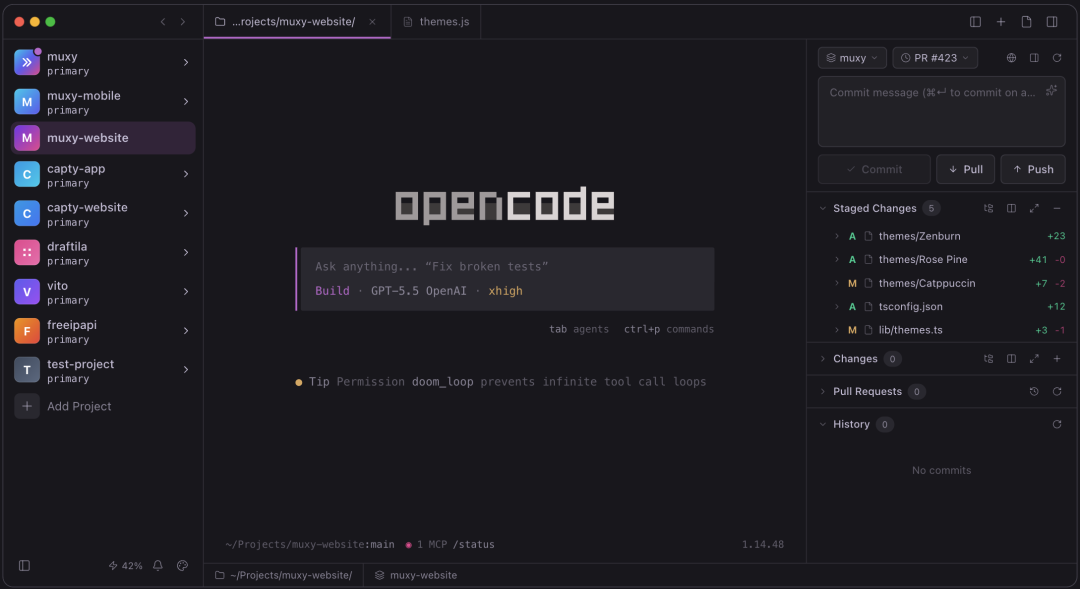Go forward with the right navigation arrow
Screen dimensions: 1080x589
[183, 22]
